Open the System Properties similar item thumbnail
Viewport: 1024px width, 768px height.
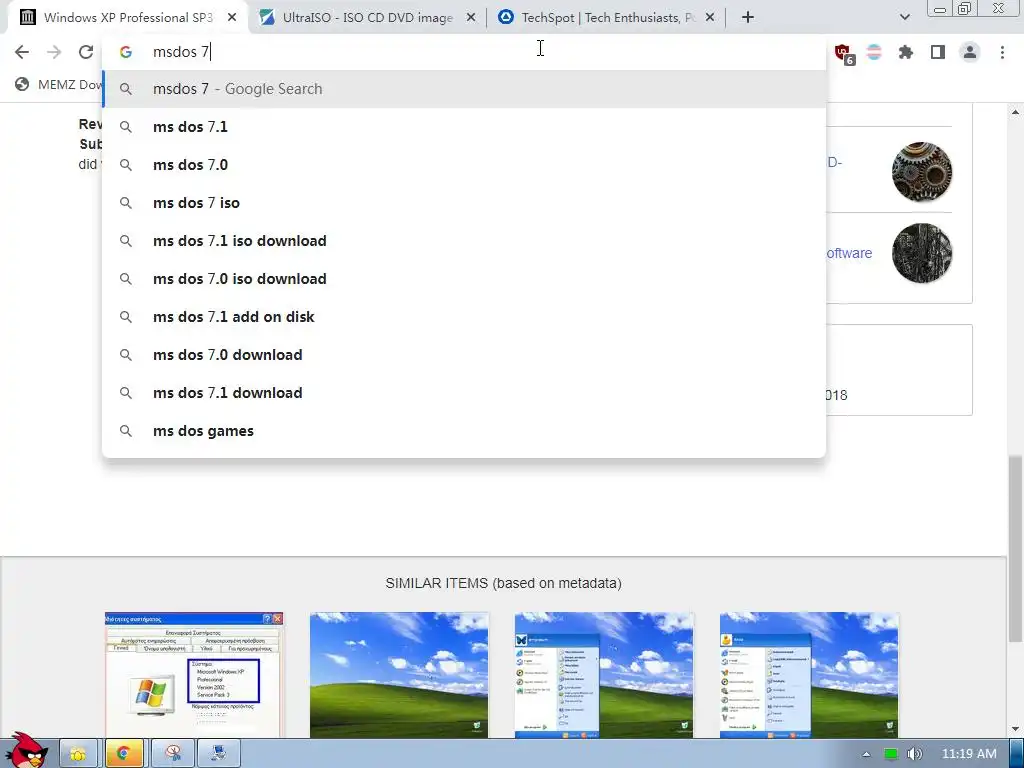pos(194,675)
